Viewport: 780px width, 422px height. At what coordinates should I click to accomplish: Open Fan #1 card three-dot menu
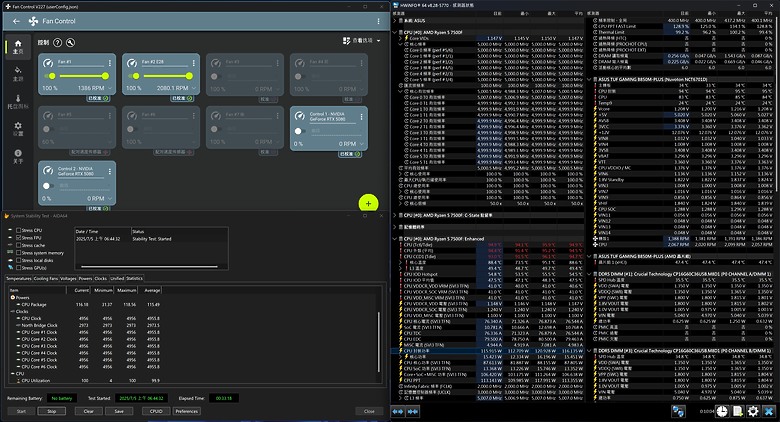click(109, 63)
